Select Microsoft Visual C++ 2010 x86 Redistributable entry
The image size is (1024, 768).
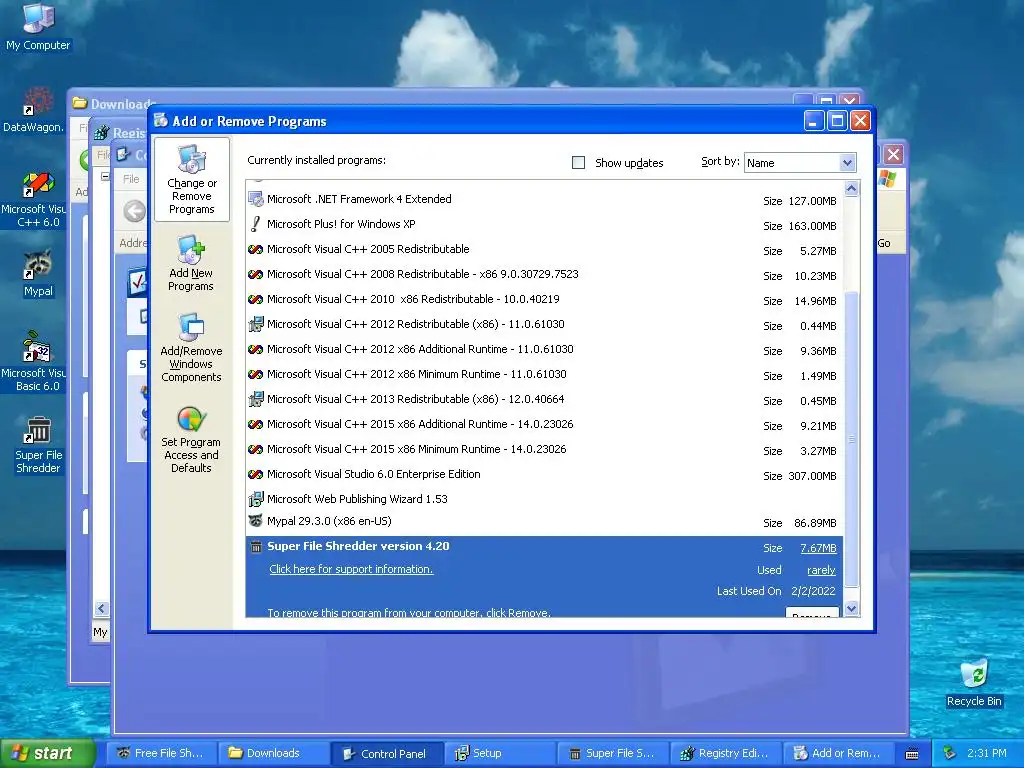pos(543,300)
